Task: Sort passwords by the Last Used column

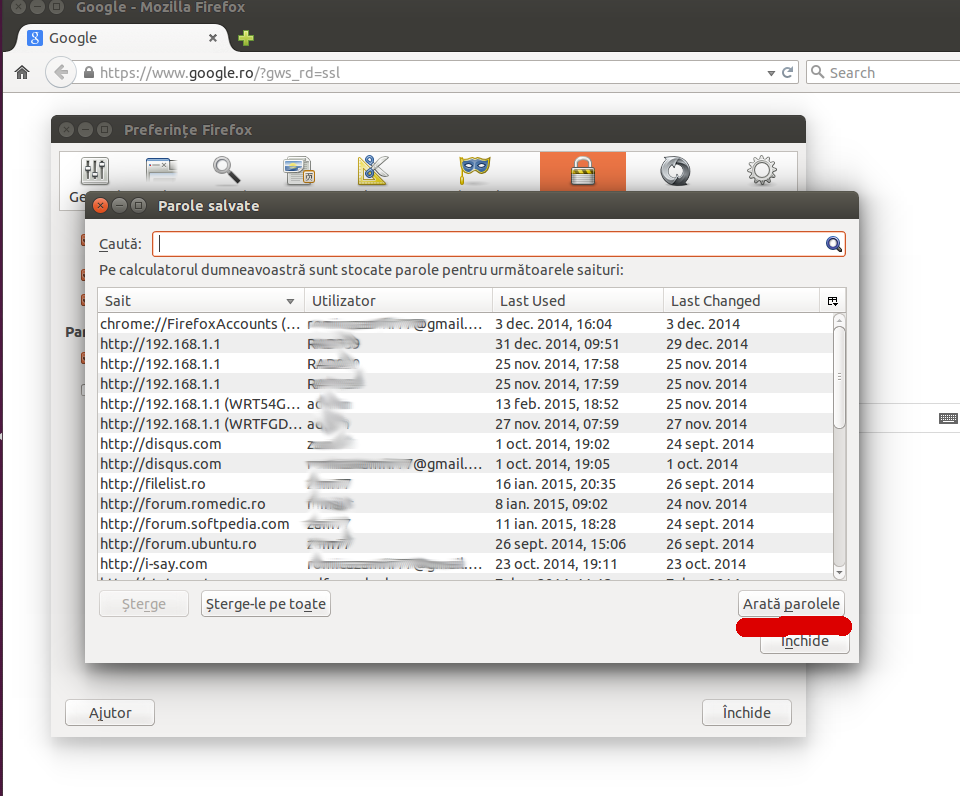Action: pyautogui.click(x=578, y=301)
